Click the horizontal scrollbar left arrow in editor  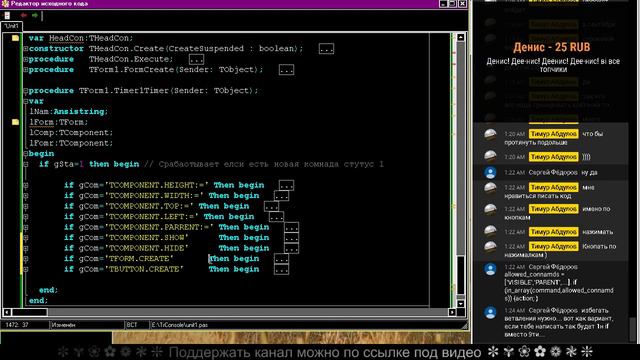click(x=7, y=312)
